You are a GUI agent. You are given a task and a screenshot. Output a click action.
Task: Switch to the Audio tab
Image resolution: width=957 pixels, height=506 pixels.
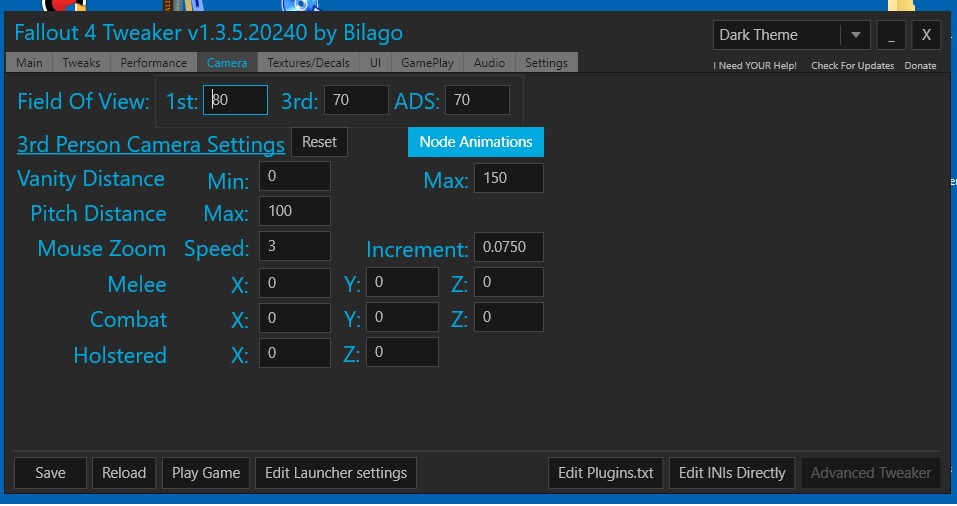point(489,63)
